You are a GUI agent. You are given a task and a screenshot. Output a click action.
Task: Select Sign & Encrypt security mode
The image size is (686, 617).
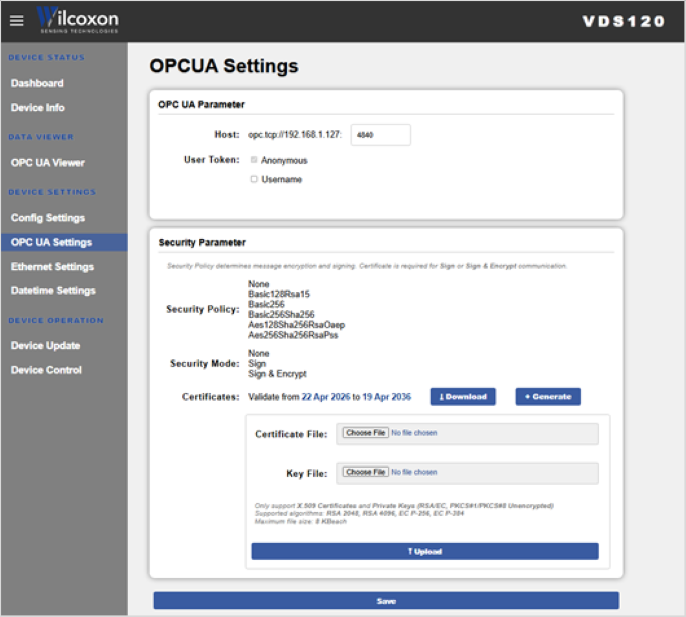coord(277,374)
